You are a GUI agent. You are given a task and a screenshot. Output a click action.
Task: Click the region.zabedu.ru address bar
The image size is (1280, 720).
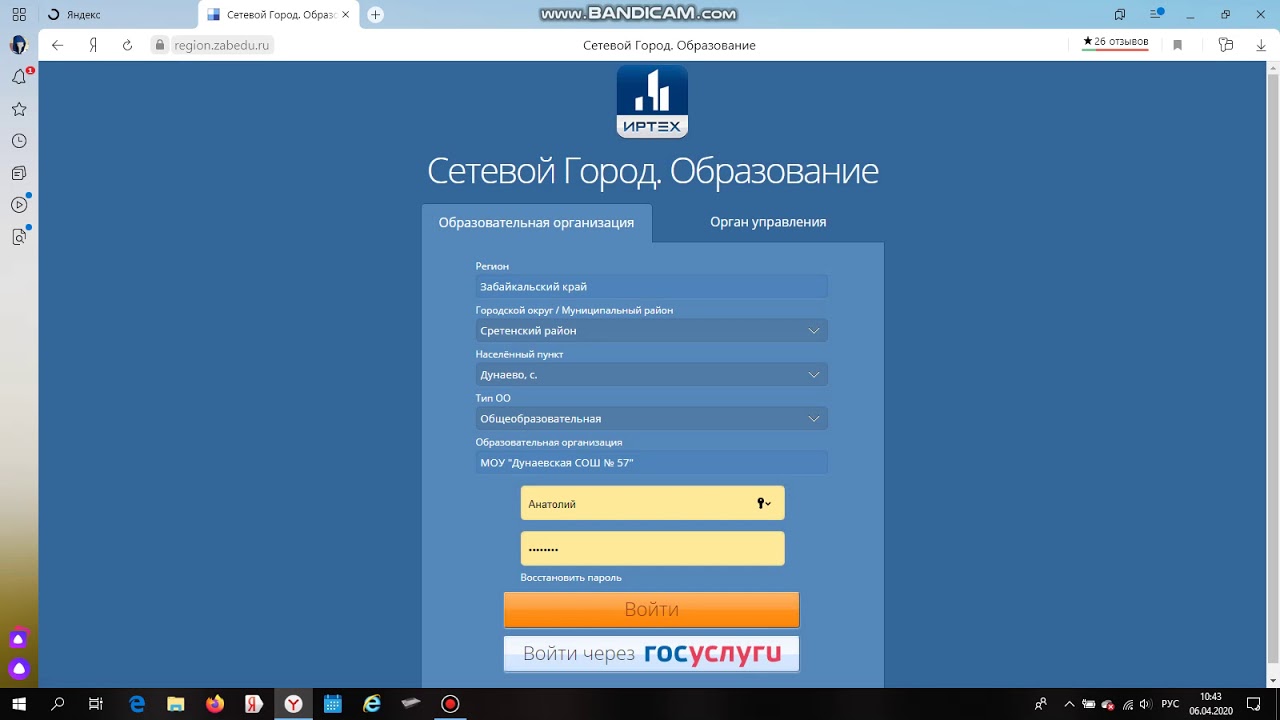coord(221,45)
